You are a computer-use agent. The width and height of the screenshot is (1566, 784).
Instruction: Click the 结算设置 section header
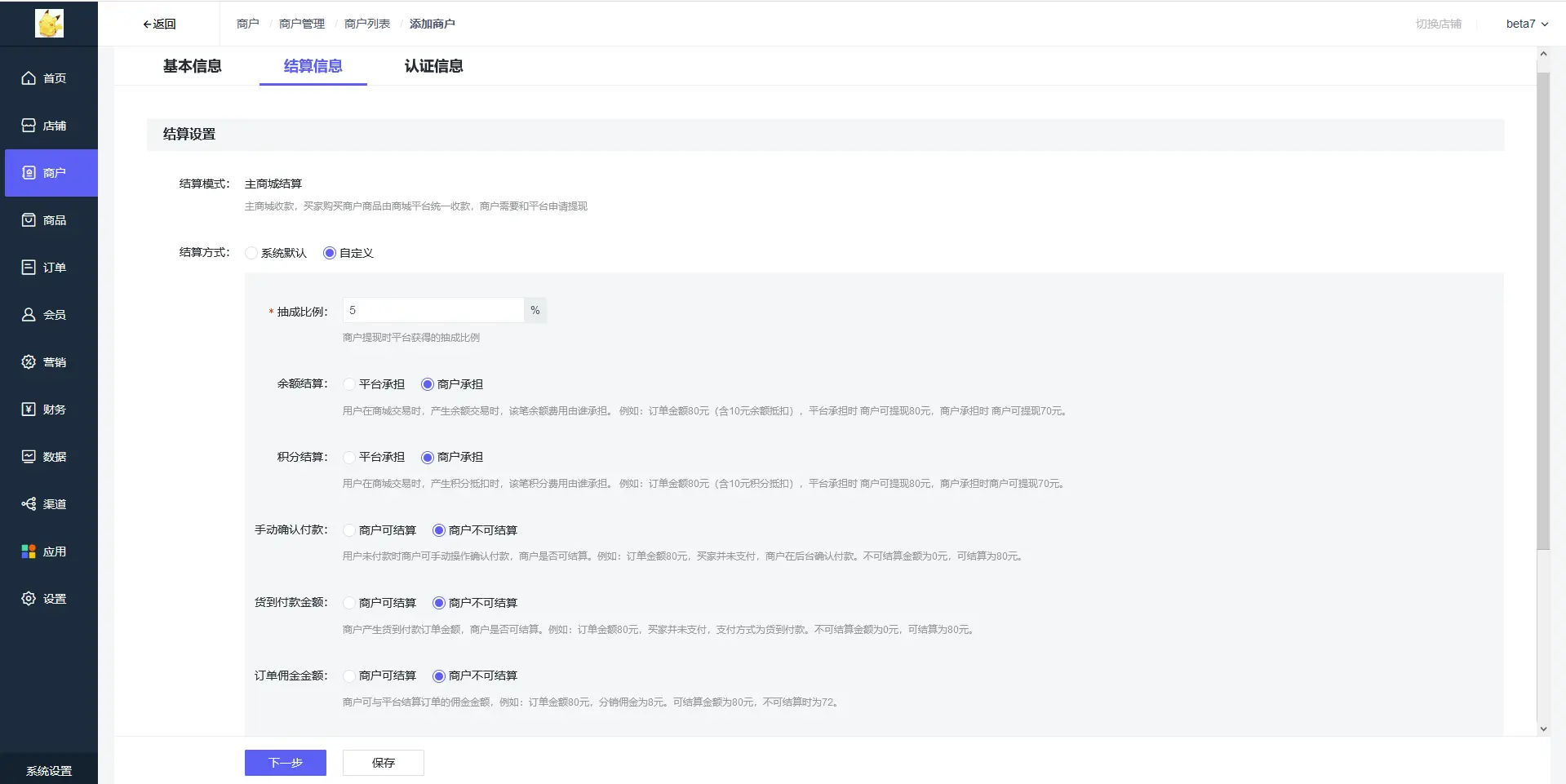tap(825, 135)
